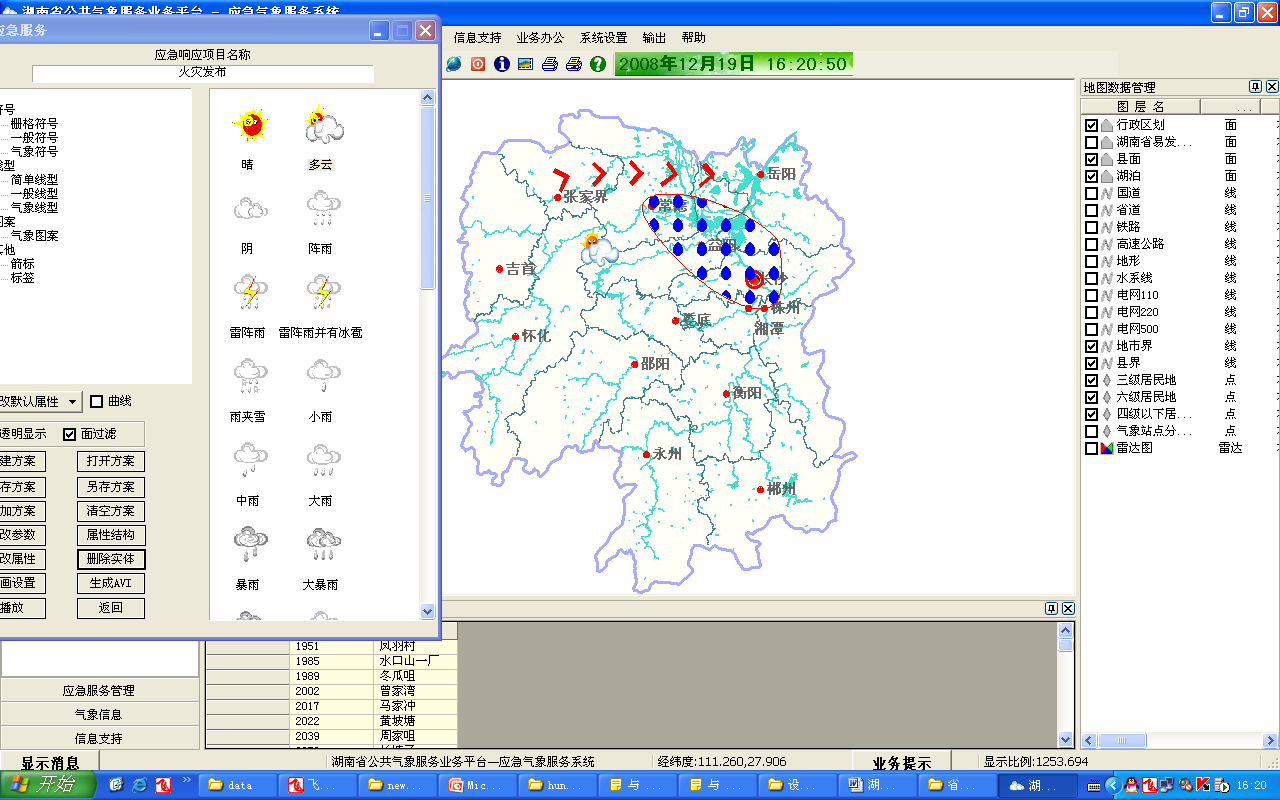This screenshot has height=800, width=1280.
Task: Click the green help question mark icon
Action: pyautogui.click(x=598, y=64)
